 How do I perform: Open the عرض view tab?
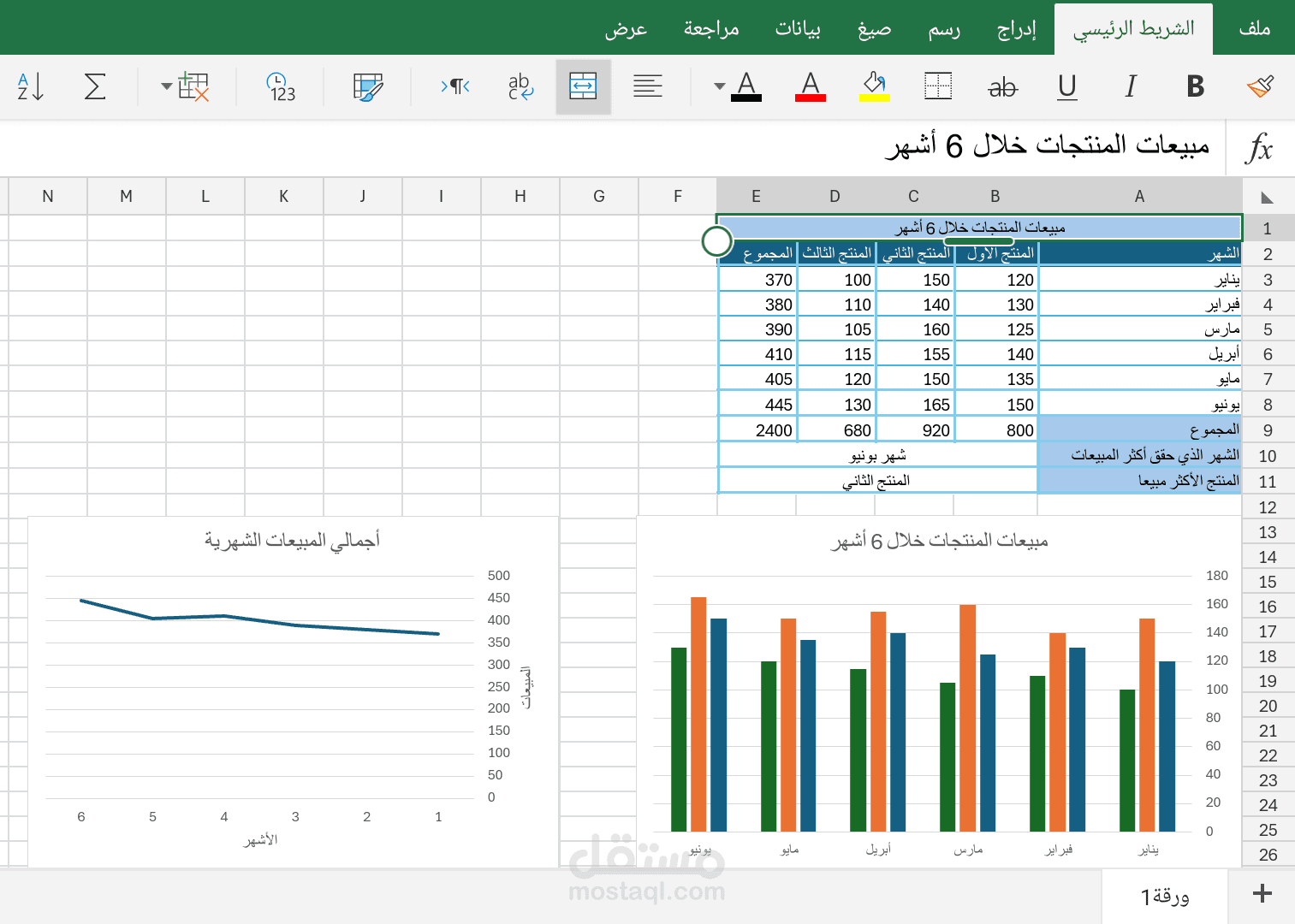(626, 29)
